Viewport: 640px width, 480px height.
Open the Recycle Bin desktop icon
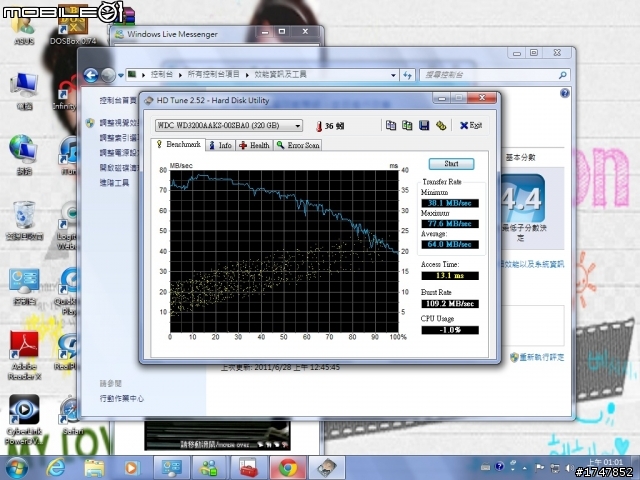[24, 220]
